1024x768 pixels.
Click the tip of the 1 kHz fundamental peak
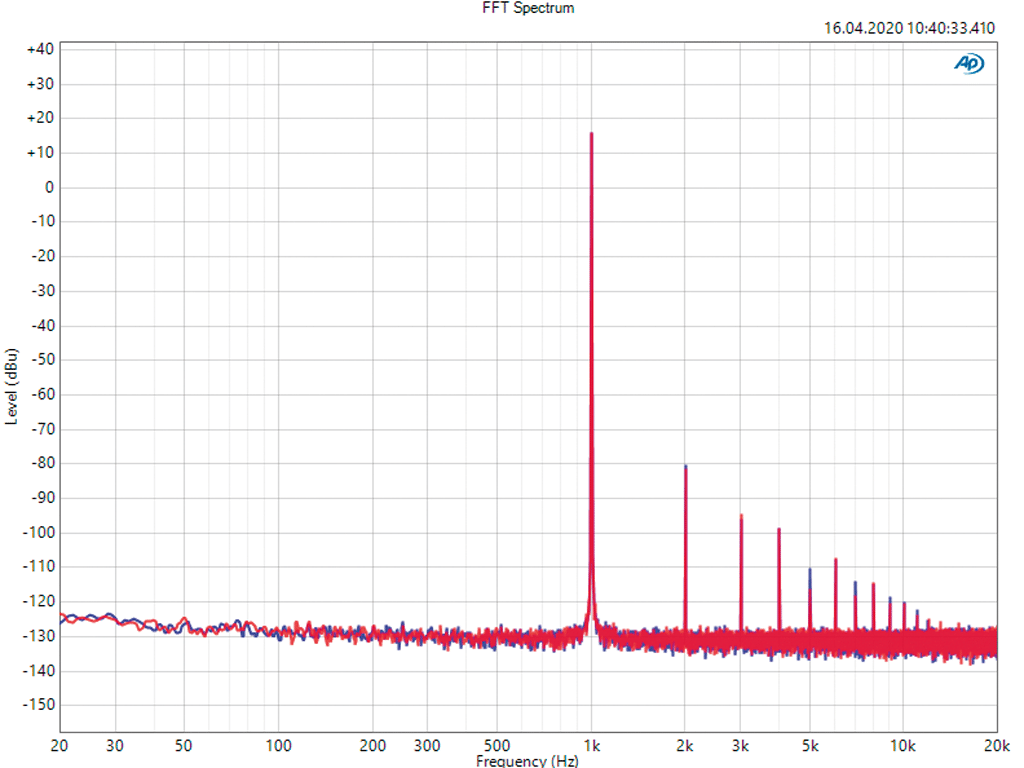[x=591, y=134]
